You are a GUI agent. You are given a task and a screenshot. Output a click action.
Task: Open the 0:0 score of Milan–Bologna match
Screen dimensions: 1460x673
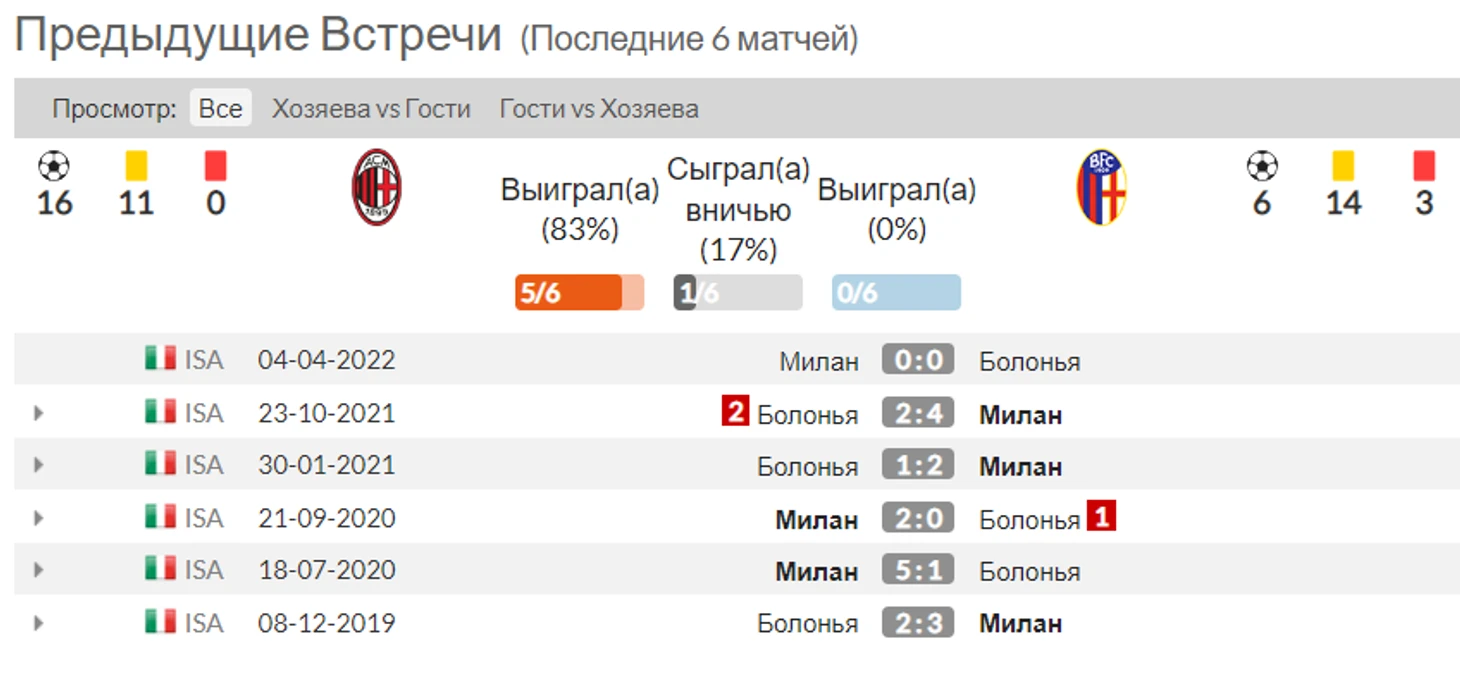point(918,360)
